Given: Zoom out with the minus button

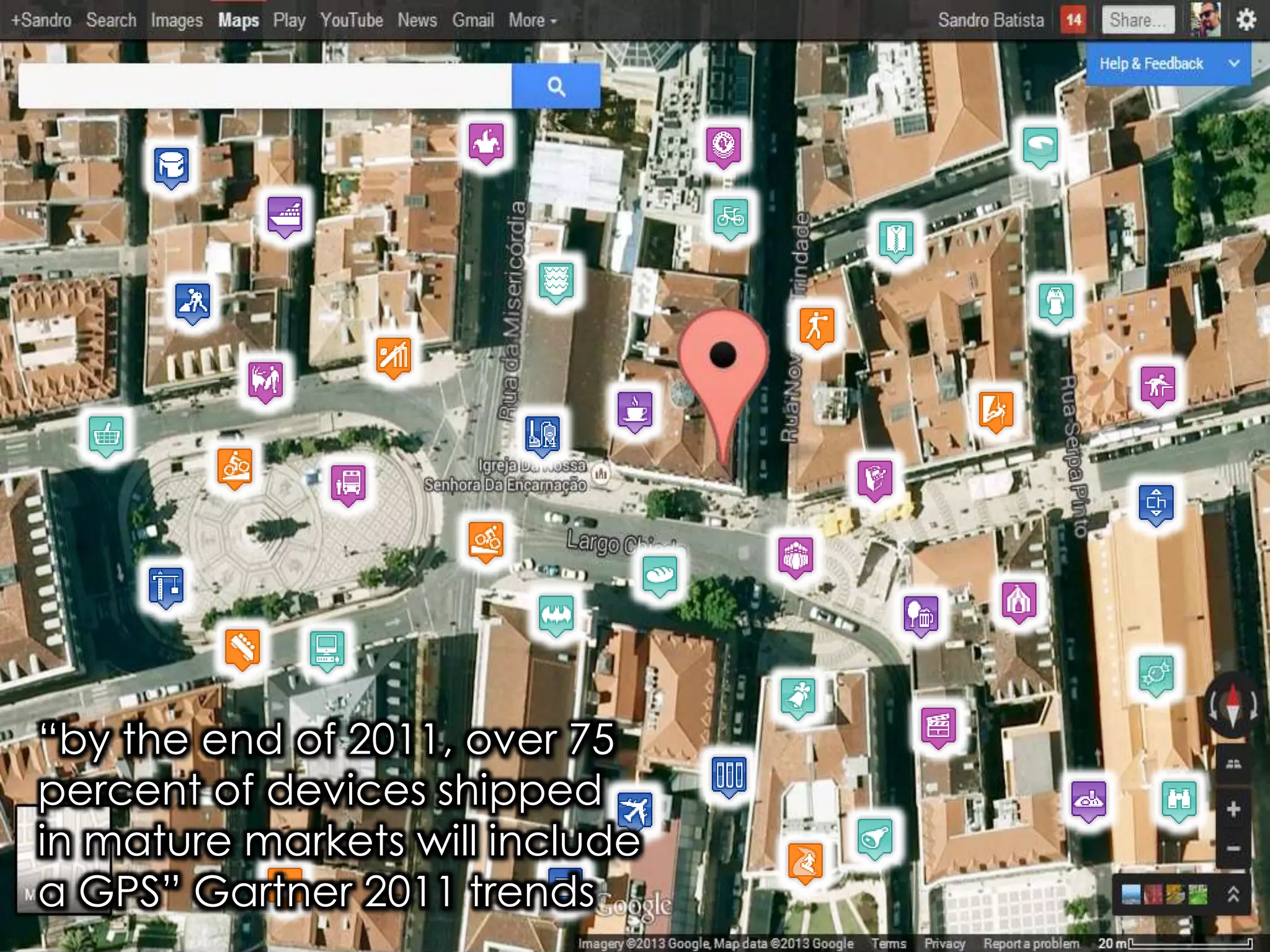Looking at the screenshot, I should tap(1233, 848).
